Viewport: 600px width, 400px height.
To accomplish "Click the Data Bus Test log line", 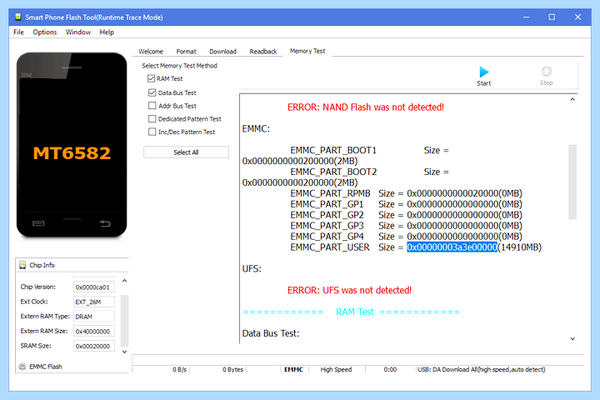I will (271, 333).
